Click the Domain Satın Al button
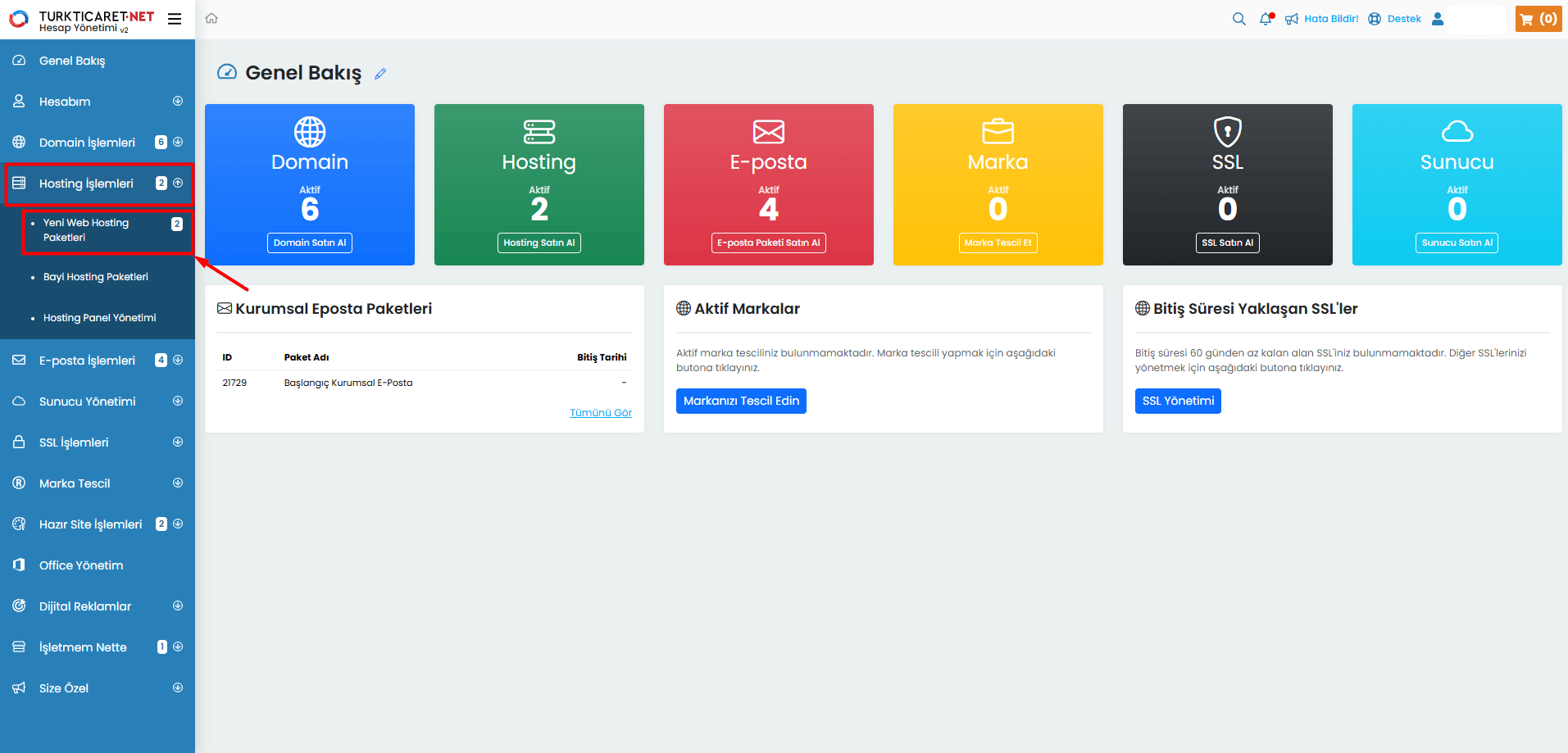This screenshot has height=753, width=1568. (x=310, y=243)
